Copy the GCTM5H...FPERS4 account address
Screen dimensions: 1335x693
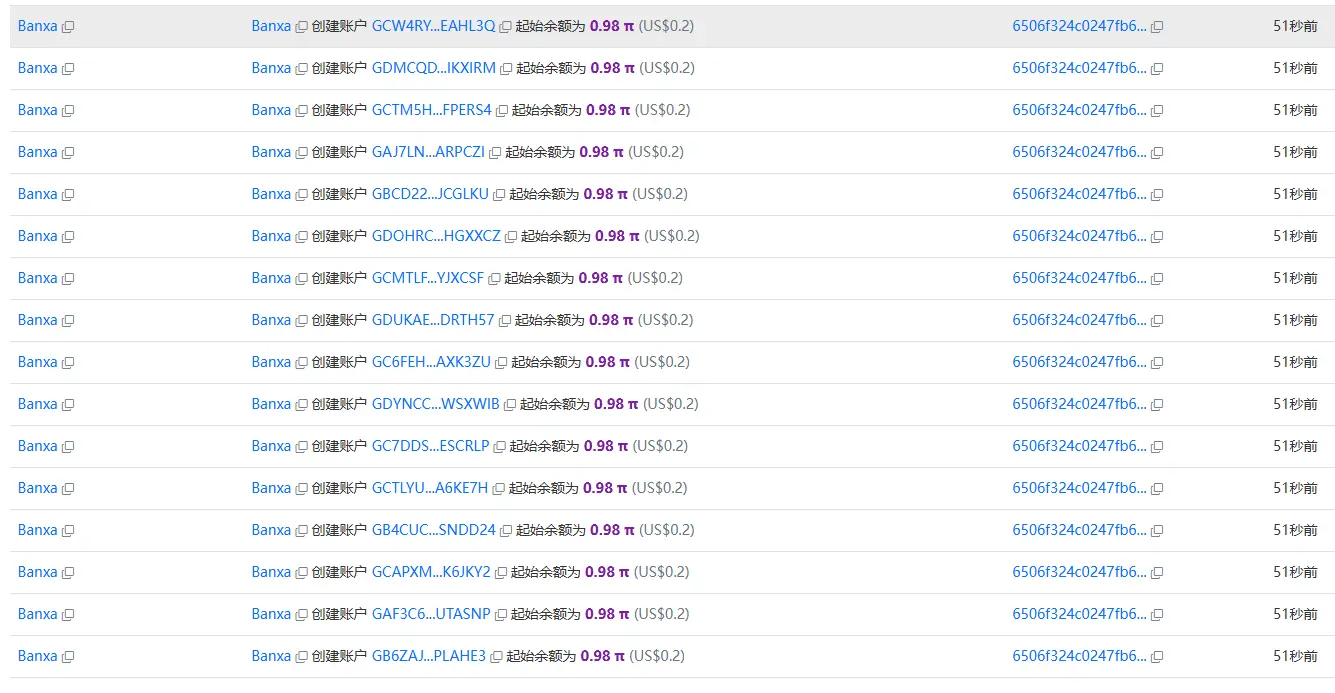[x=502, y=111]
